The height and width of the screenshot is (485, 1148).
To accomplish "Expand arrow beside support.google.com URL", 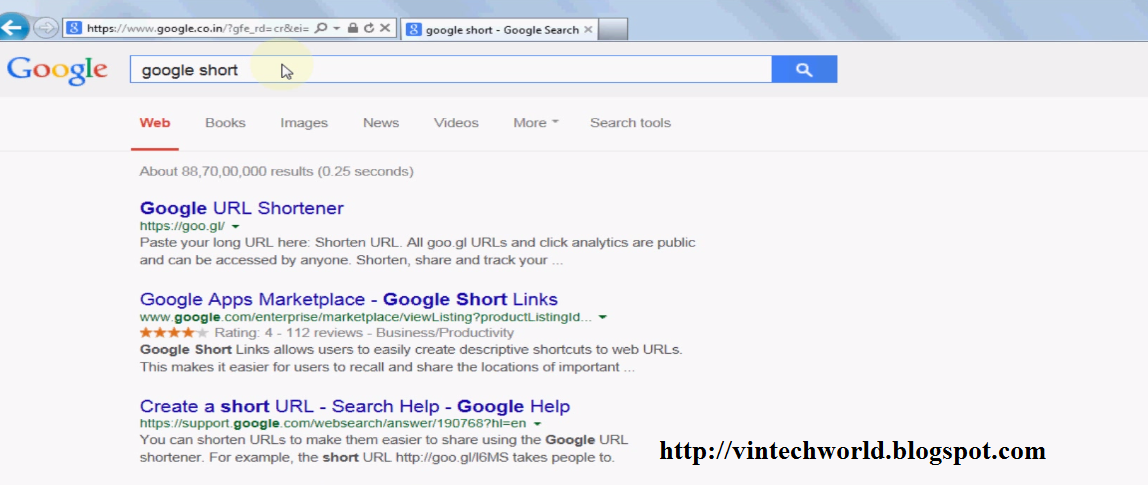I will [x=537, y=423].
